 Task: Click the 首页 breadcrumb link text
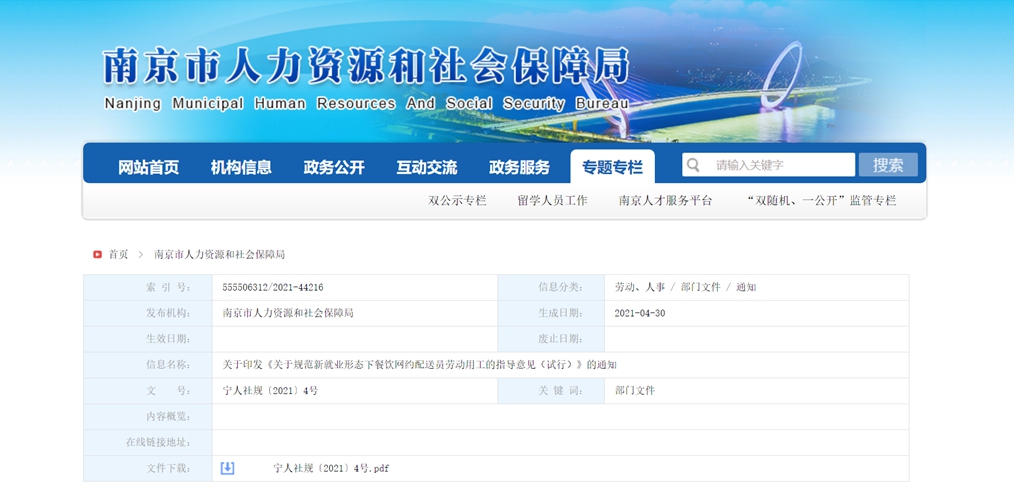pyautogui.click(x=118, y=255)
